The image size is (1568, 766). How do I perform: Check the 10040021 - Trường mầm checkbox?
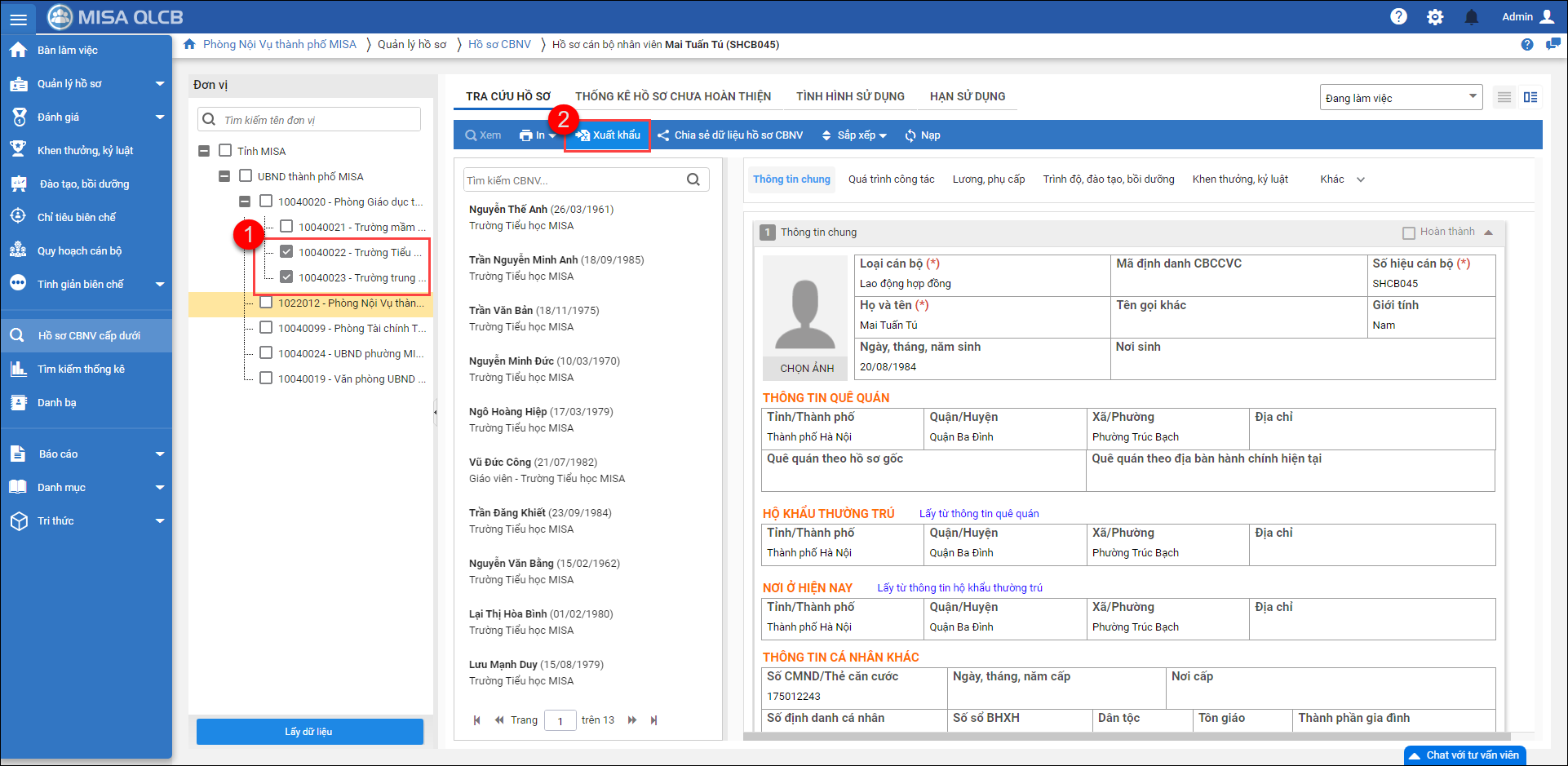point(286,227)
